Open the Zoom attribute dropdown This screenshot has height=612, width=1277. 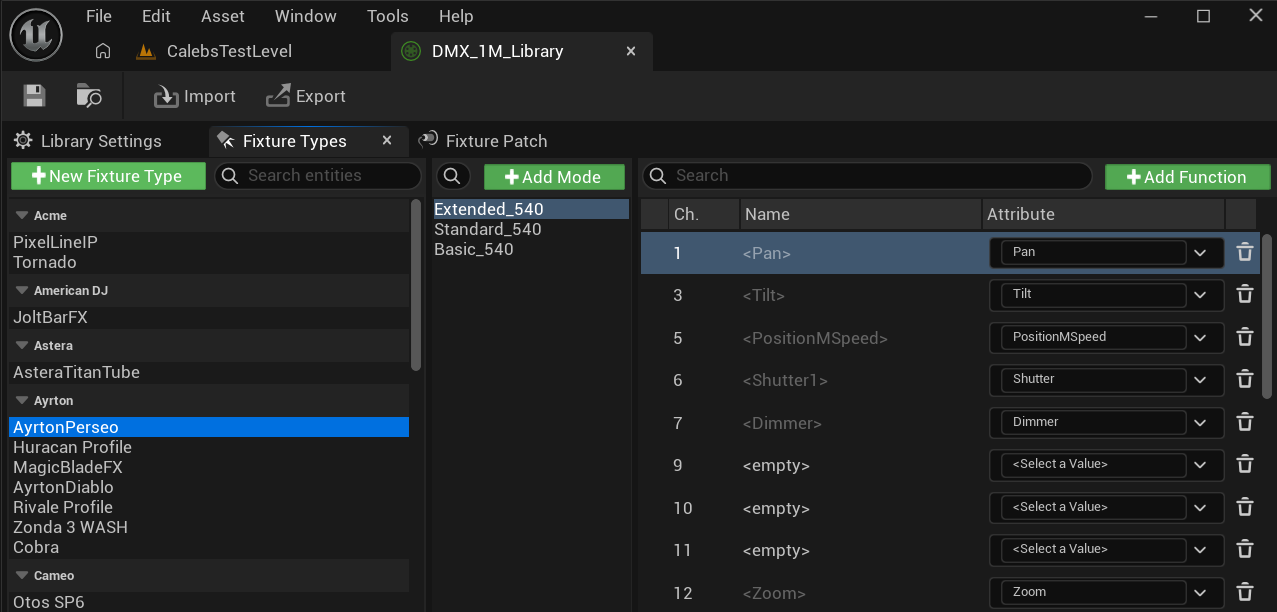pos(1106,592)
